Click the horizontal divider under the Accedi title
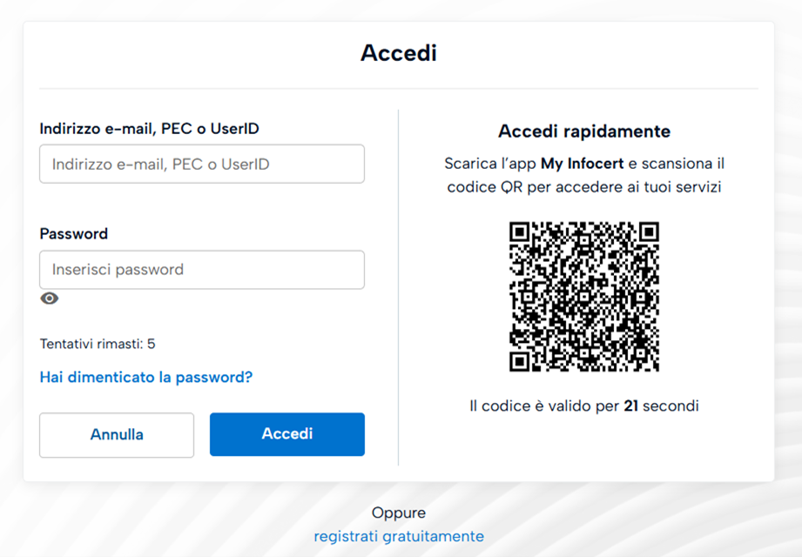The height and width of the screenshot is (557, 802). 399,89
